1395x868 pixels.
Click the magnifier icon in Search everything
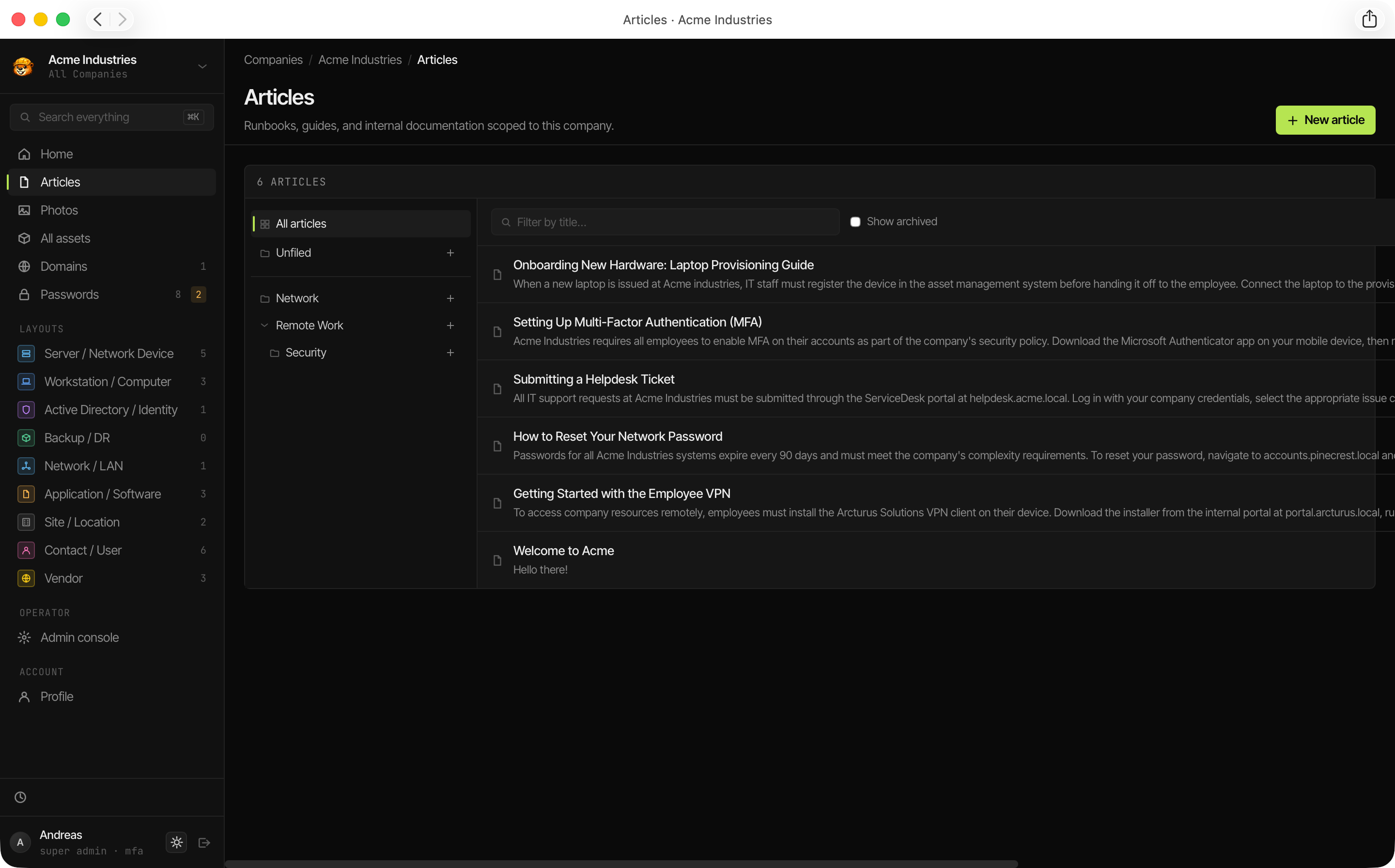pos(25,117)
